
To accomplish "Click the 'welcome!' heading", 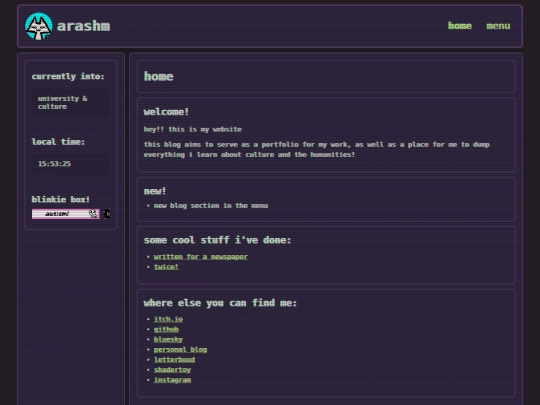I will (166, 112).
